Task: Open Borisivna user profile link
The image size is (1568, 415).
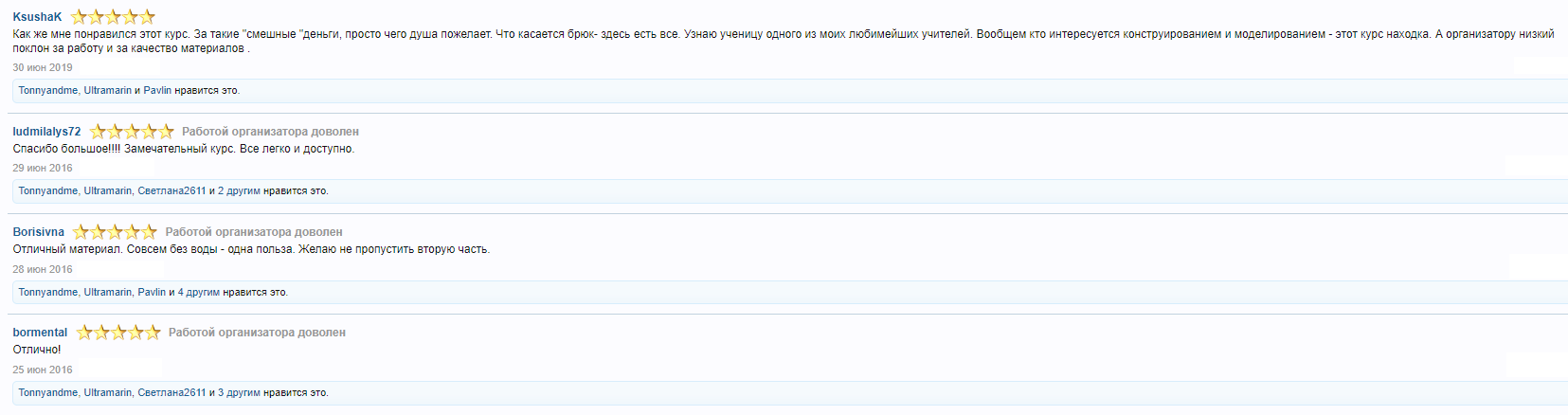Action: pos(39,232)
